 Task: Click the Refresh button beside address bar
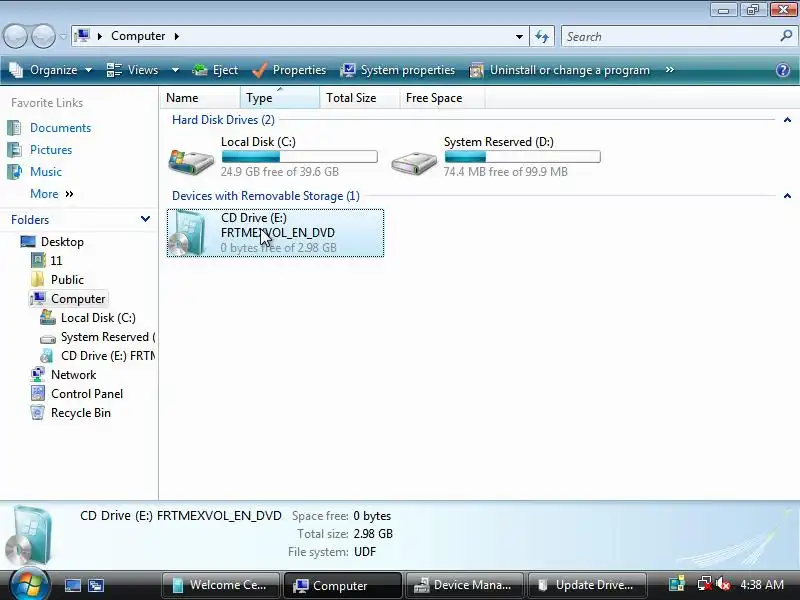[542, 37]
